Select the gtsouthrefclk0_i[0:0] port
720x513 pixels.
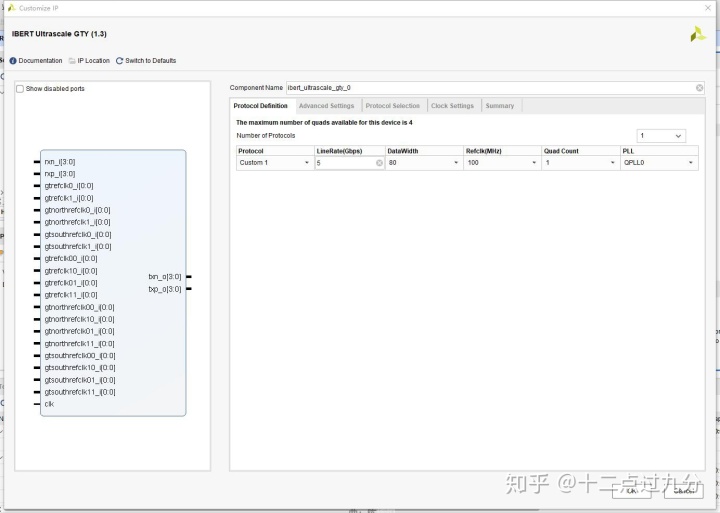point(78,234)
